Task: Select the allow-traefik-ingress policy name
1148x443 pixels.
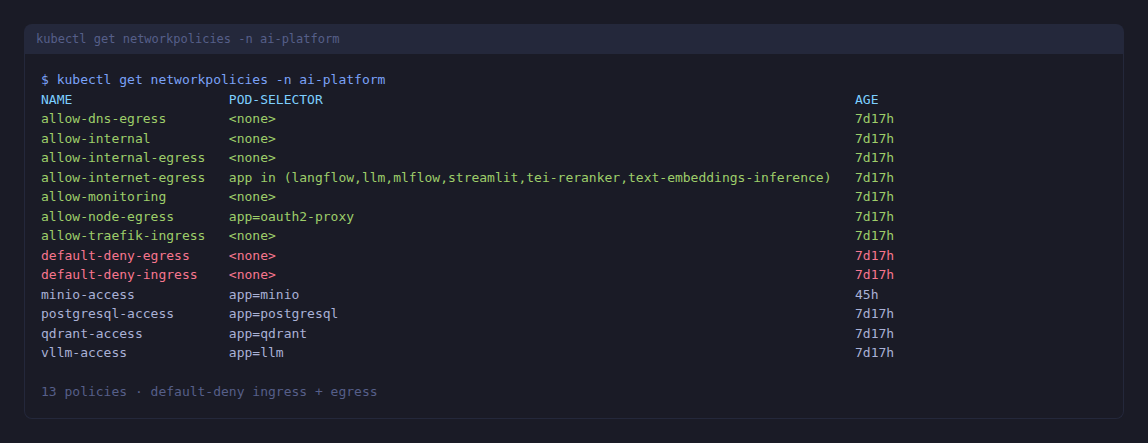Action: coord(123,236)
